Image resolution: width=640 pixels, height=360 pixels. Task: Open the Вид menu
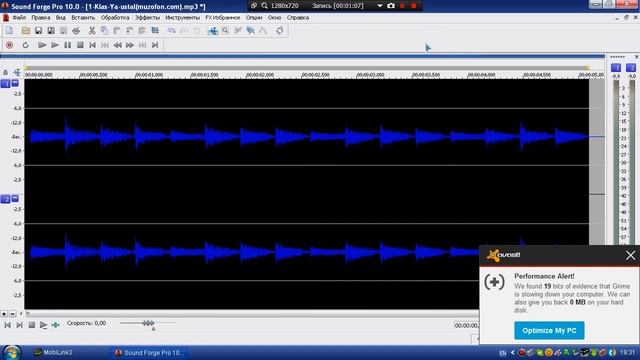pos(60,18)
